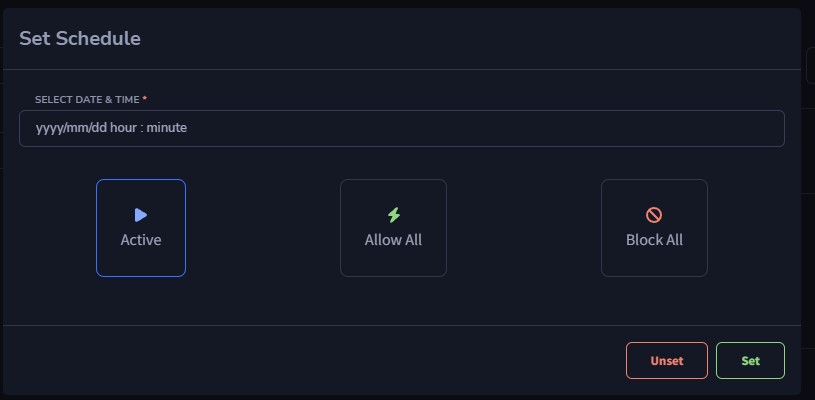Click the empty footer area left of Unset

point(312,361)
